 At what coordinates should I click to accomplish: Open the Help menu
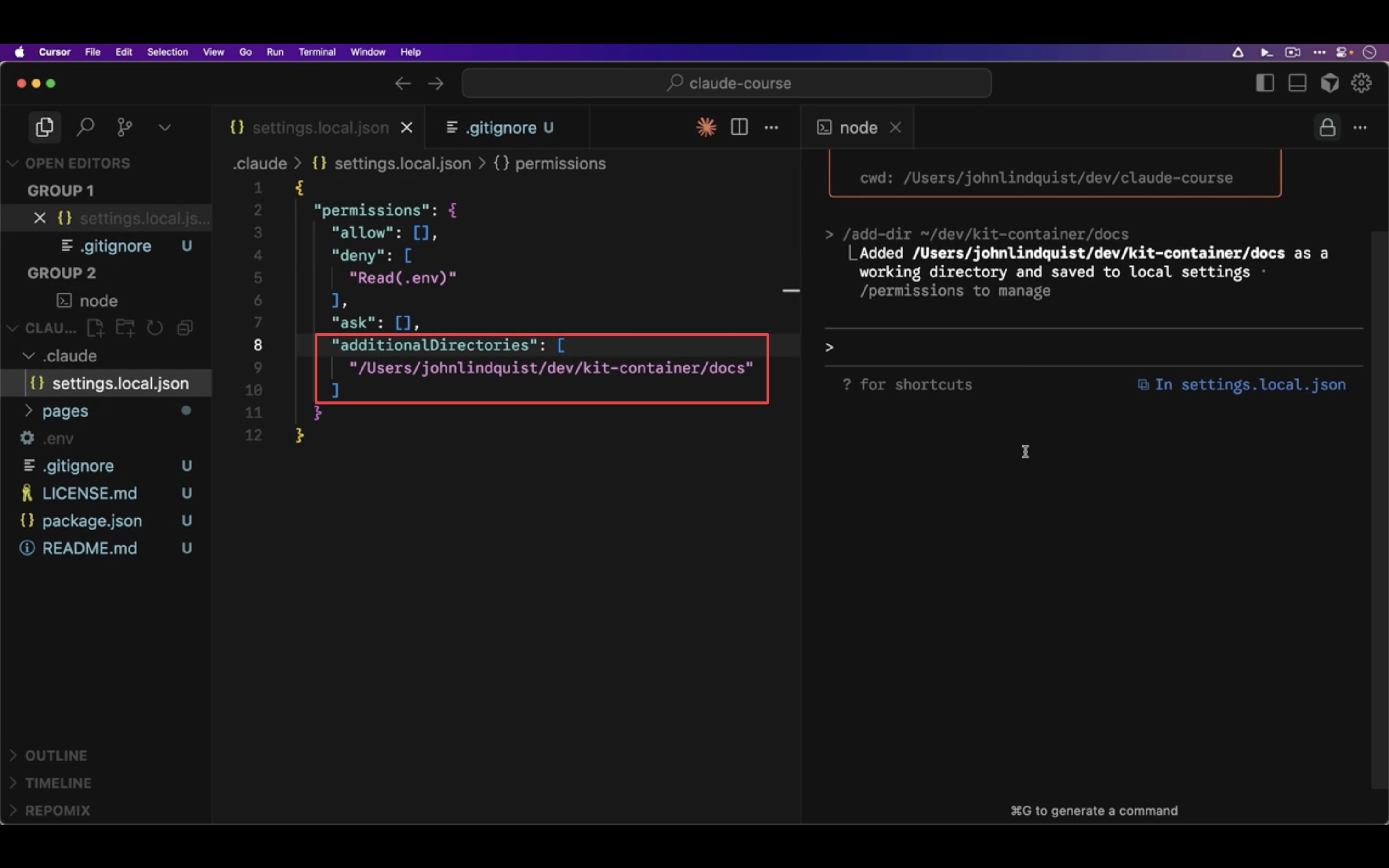[410, 51]
